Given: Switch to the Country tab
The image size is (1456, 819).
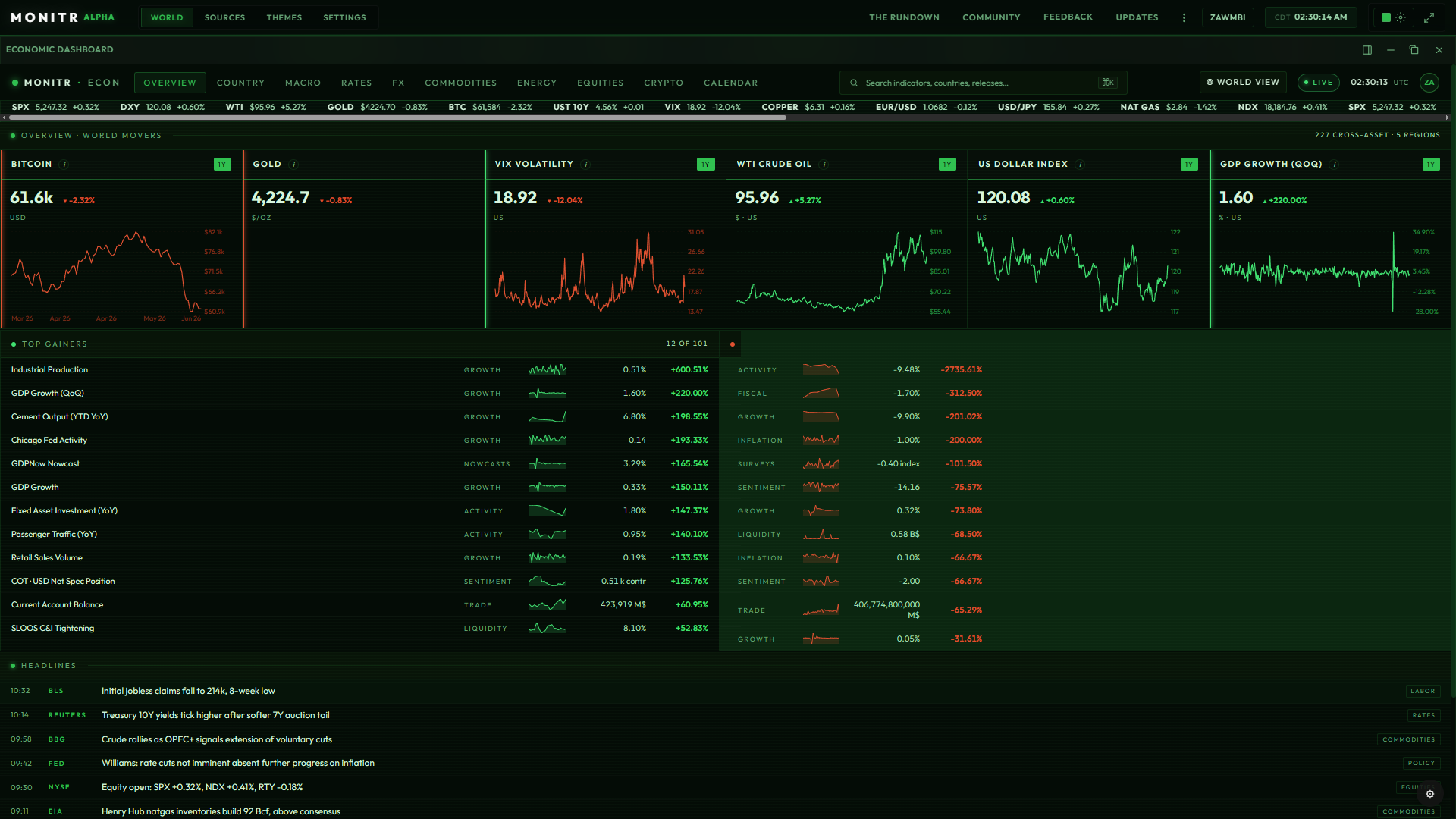Looking at the screenshot, I should click(240, 83).
